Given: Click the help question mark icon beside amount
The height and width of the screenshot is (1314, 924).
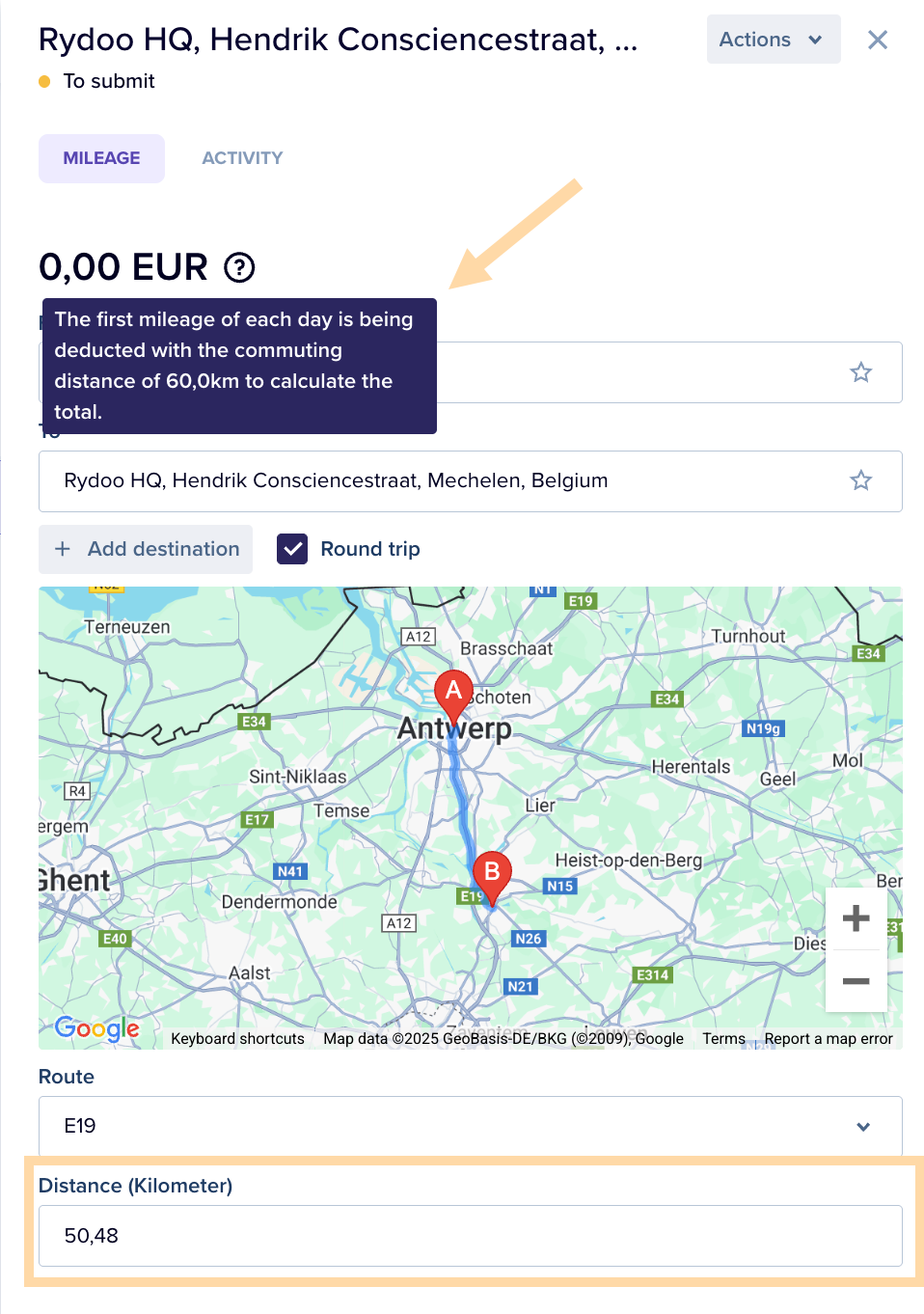Looking at the screenshot, I should [x=239, y=267].
